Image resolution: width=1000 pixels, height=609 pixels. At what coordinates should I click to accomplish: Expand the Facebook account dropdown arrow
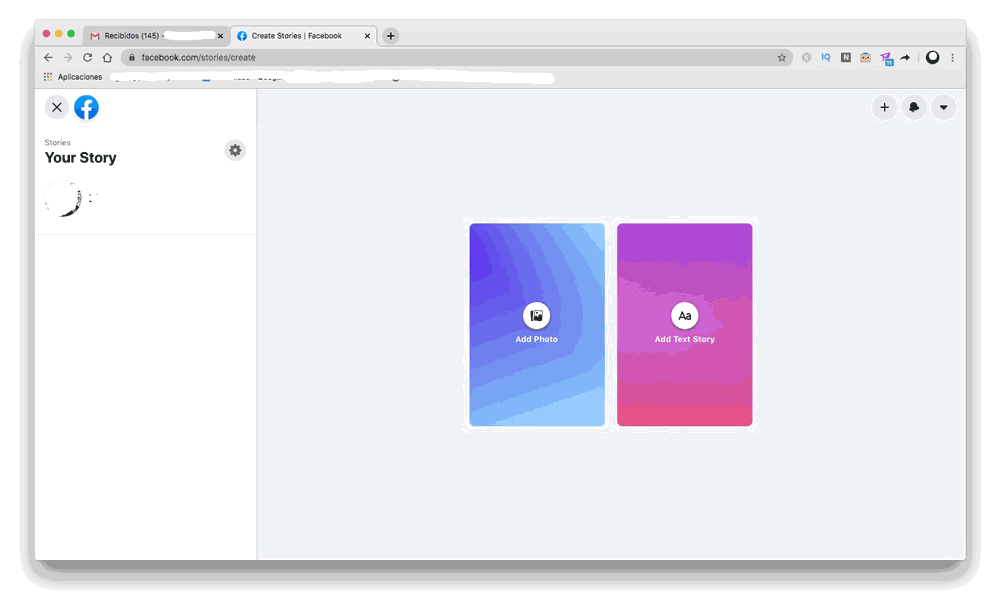943,107
